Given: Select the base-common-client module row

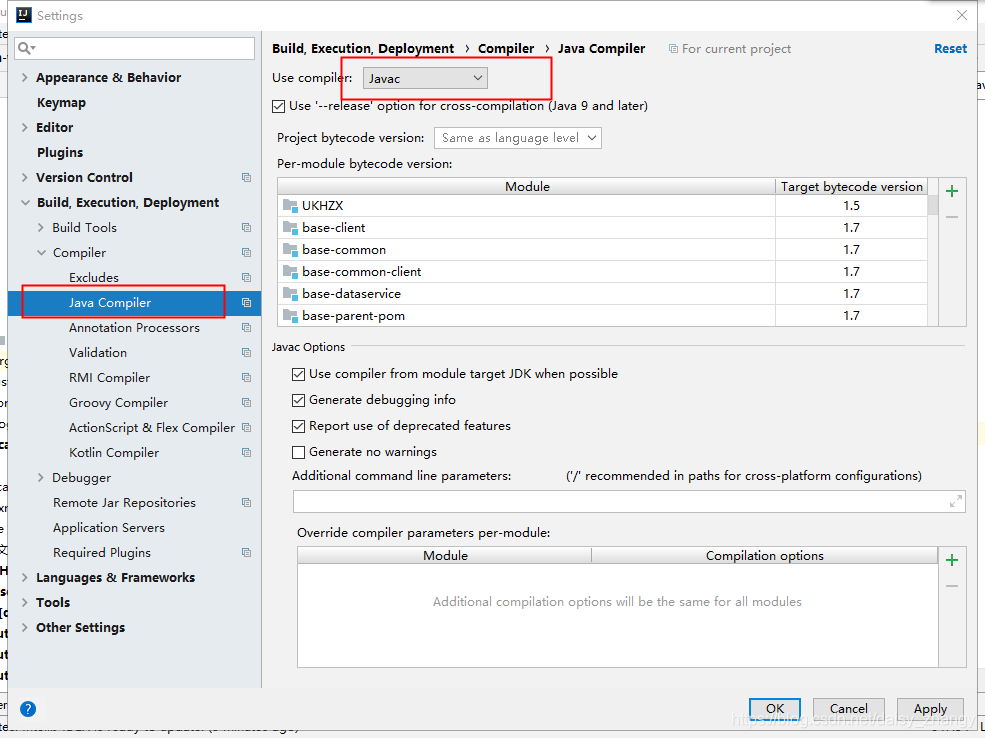Looking at the screenshot, I should pyautogui.click(x=602, y=271).
